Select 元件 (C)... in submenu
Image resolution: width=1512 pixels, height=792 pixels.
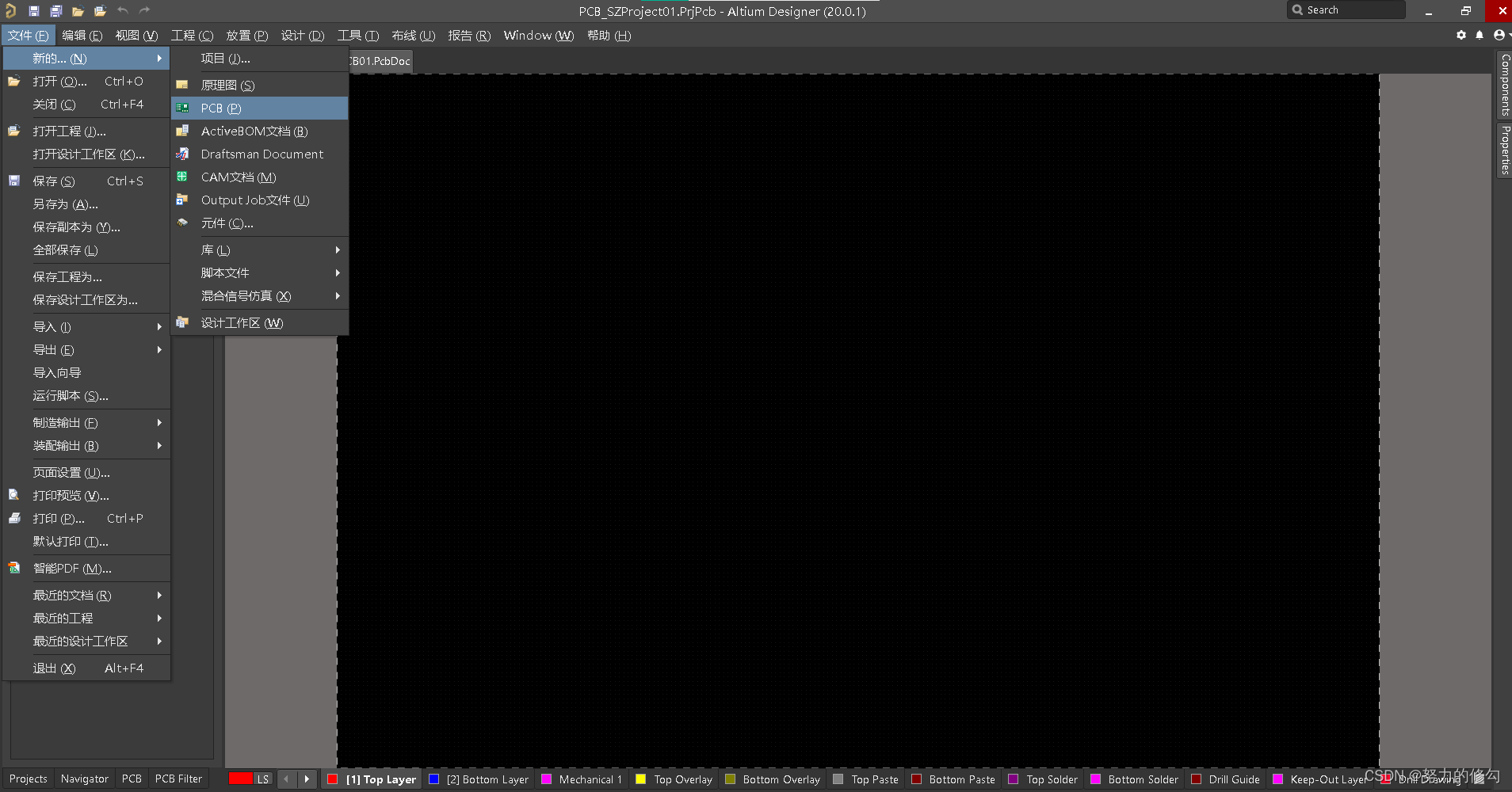tap(260, 223)
